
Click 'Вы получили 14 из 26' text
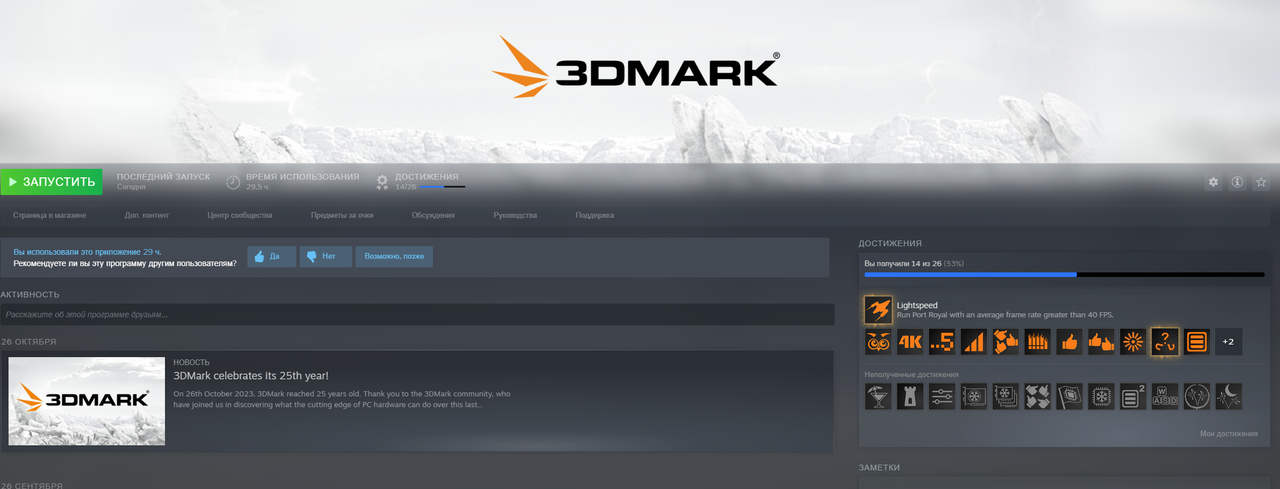[x=904, y=263]
